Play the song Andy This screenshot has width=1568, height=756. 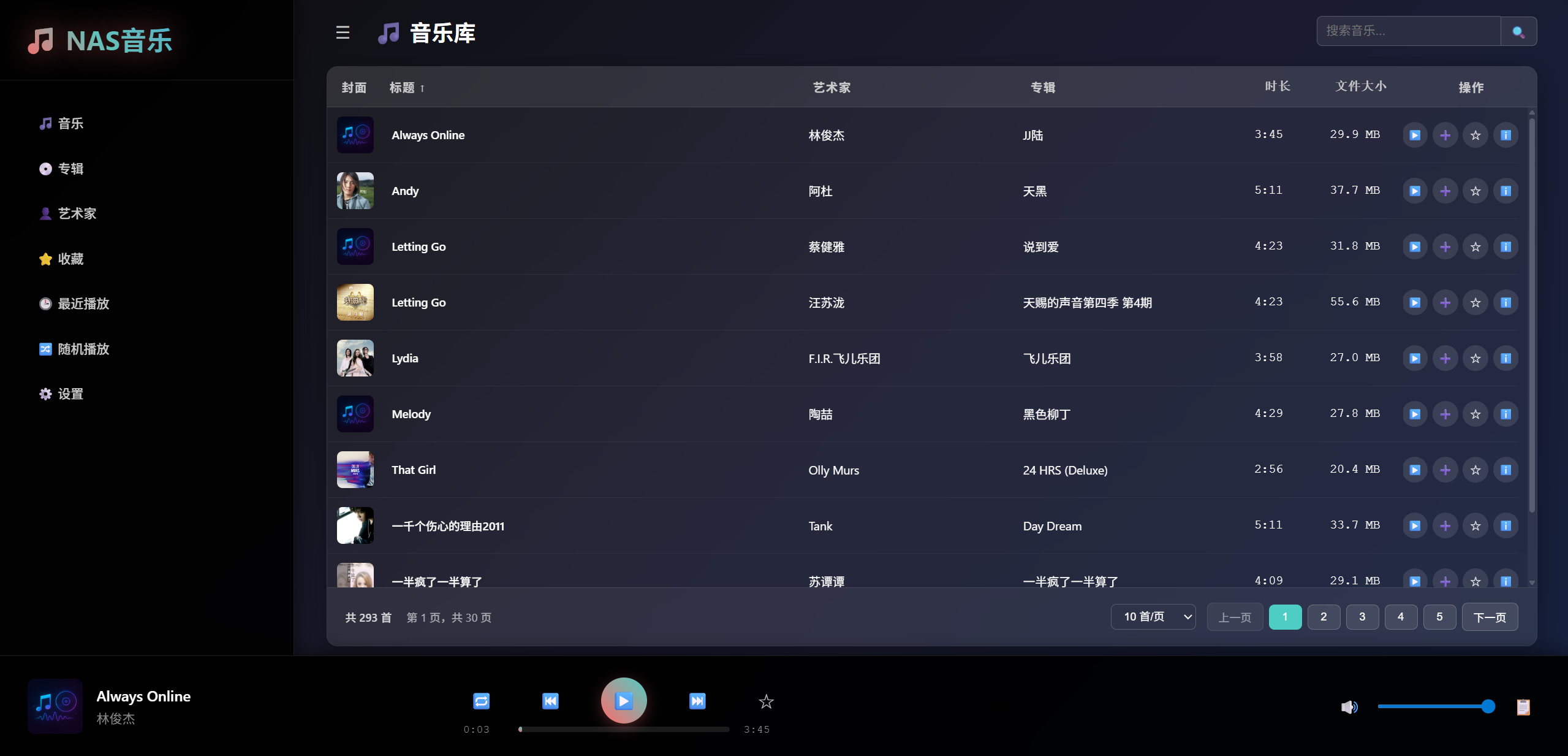pos(1414,191)
